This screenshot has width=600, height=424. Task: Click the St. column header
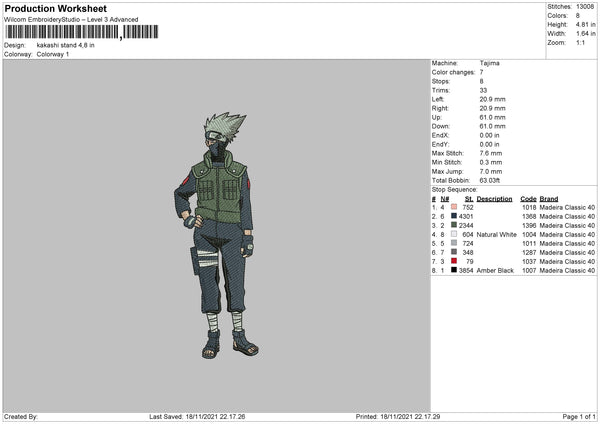tap(469, 199)
